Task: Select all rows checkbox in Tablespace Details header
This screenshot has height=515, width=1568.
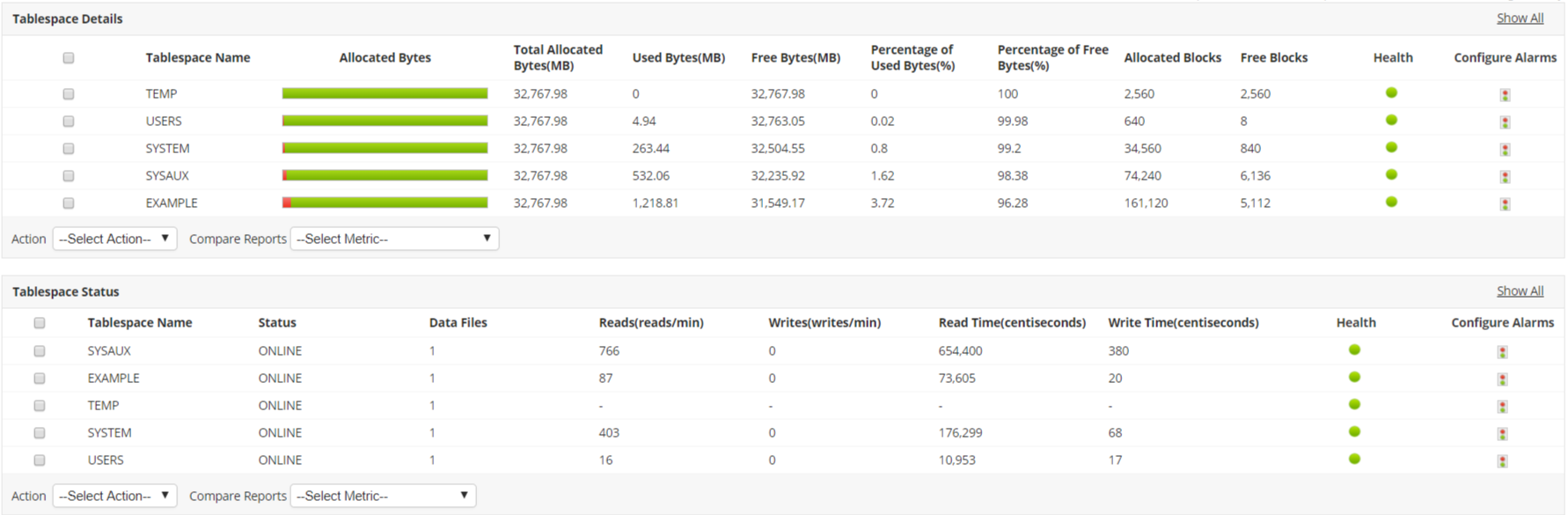Action: coord(69,58)
